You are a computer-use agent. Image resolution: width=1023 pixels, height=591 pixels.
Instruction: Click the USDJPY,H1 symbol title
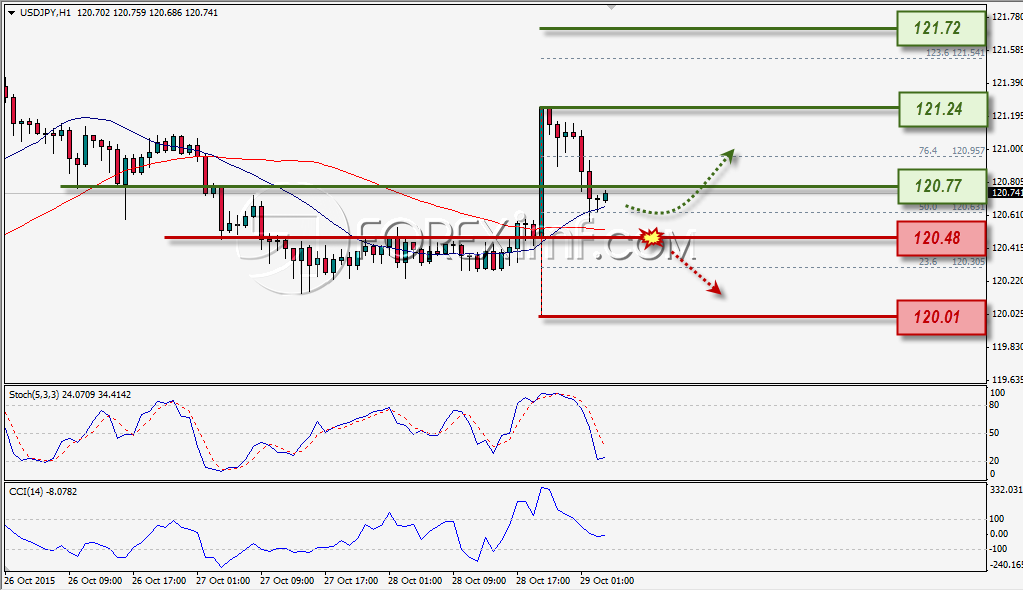coord(45,12)
